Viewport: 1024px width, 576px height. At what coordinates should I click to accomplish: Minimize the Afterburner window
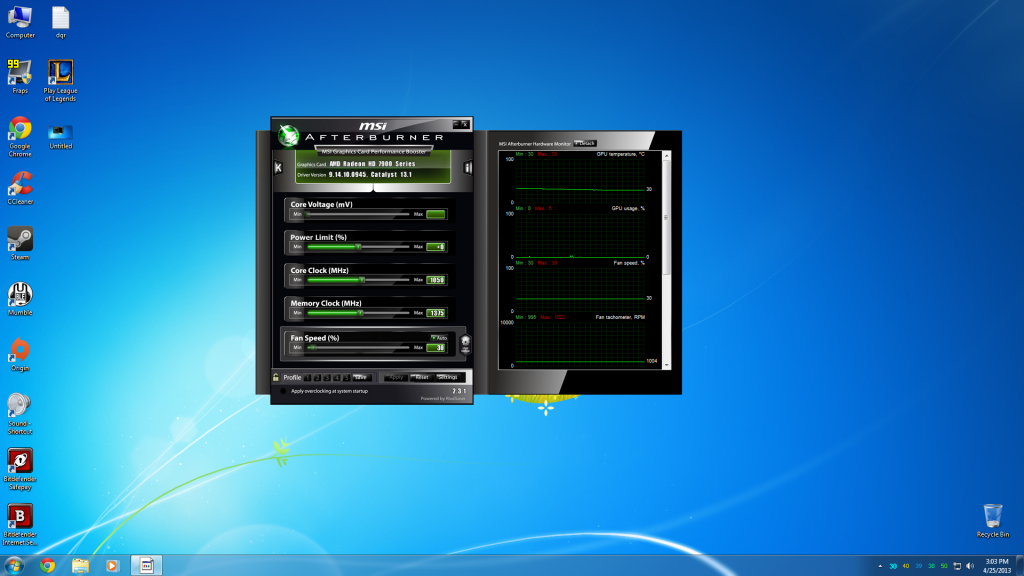coord(456,124)
